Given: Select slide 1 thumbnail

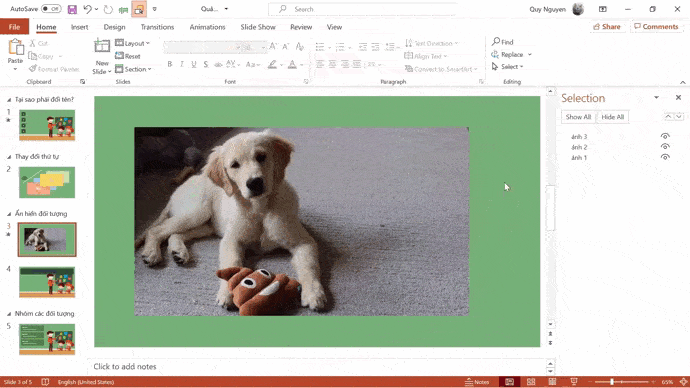Looking at the screenshot, I should pyautogui.click(x=47, y=125).
